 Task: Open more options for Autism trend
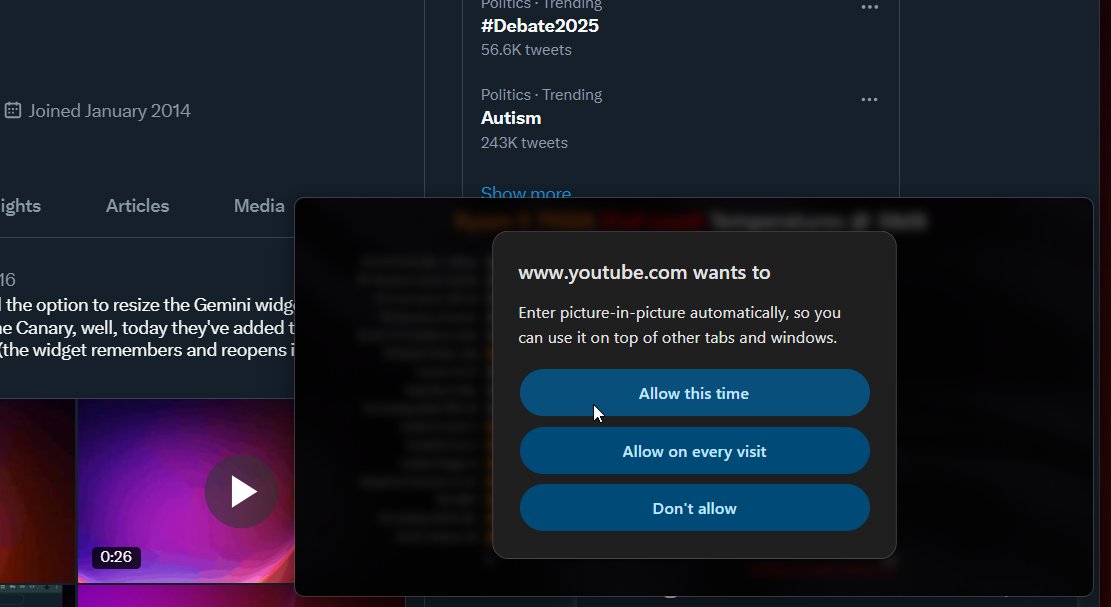(x=869, y=100)
